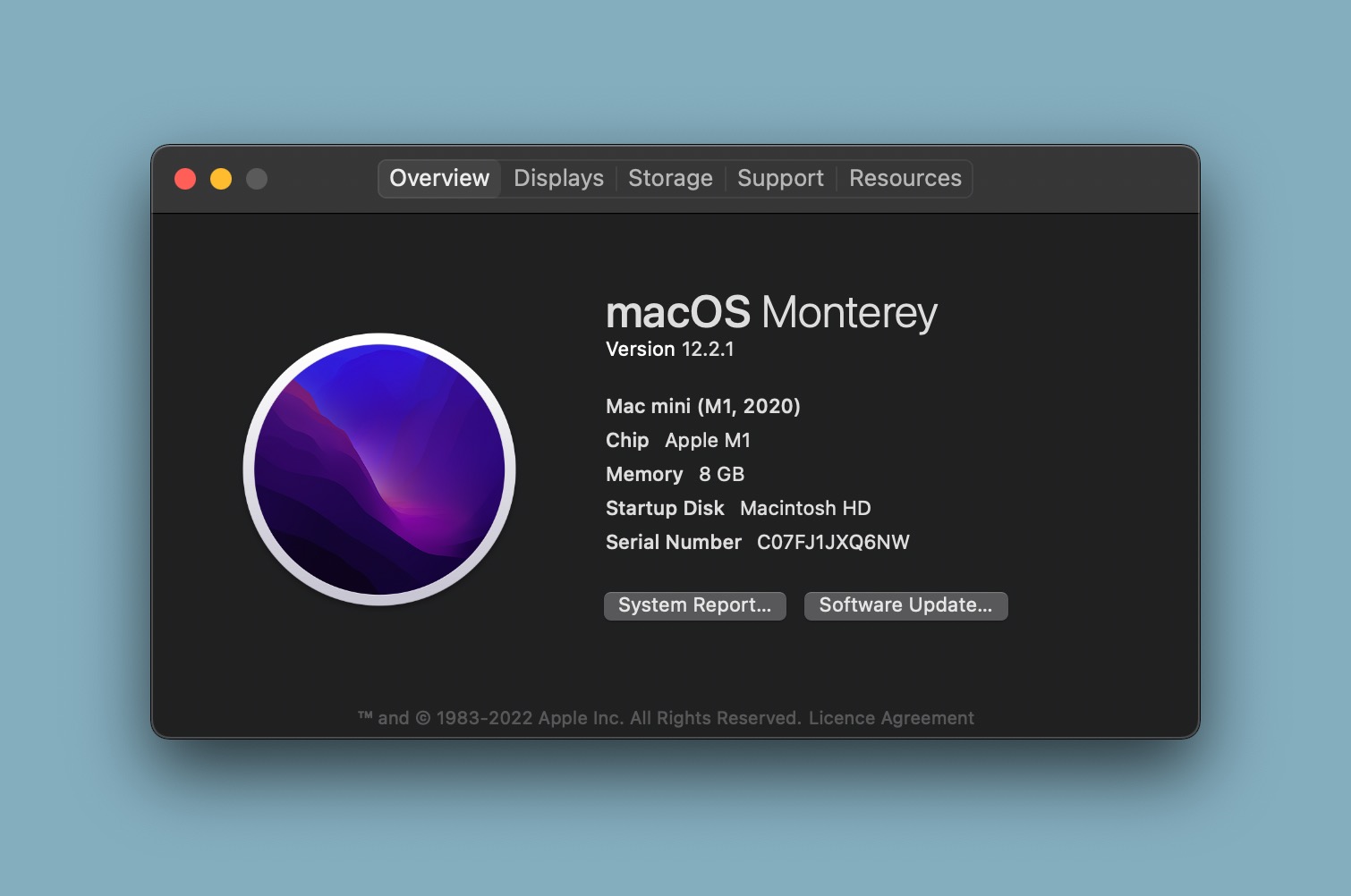The width and height of the screenshot is (1351, 896).
Task: Click the Mac mini (M1, 2020) model label
Action: point(703,406)
